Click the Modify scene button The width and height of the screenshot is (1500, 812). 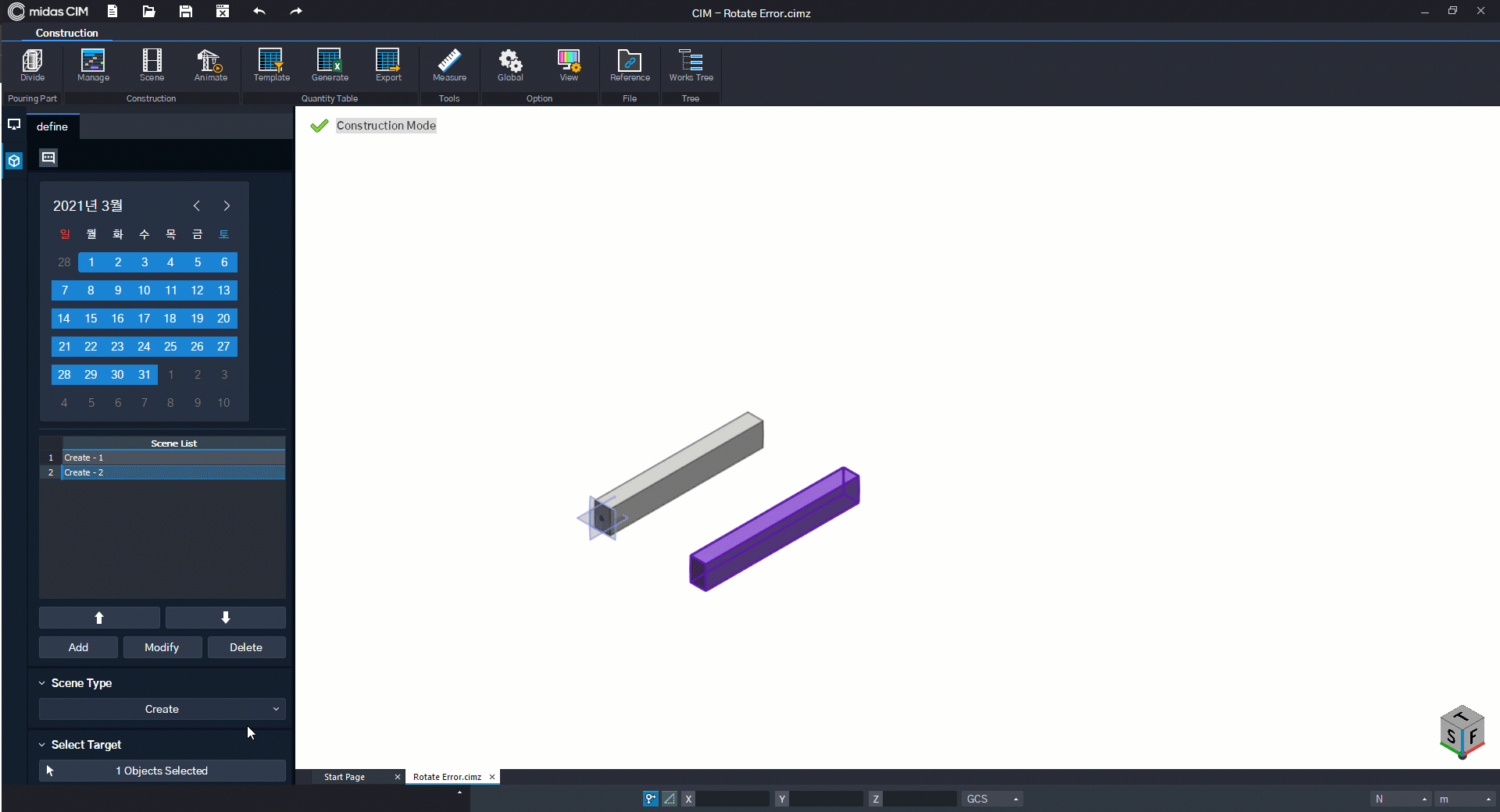162,647
